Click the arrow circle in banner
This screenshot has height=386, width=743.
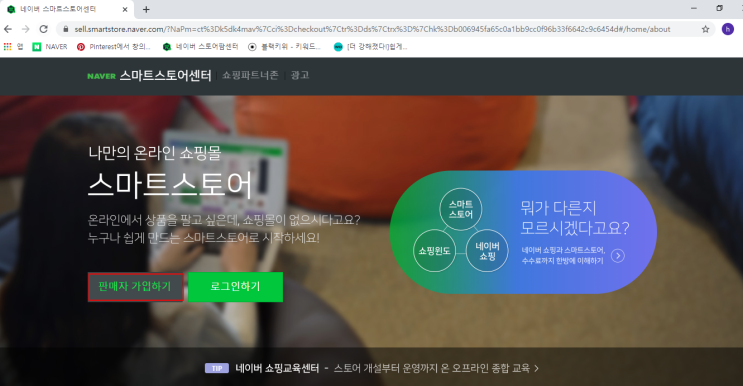click(618, 256)
